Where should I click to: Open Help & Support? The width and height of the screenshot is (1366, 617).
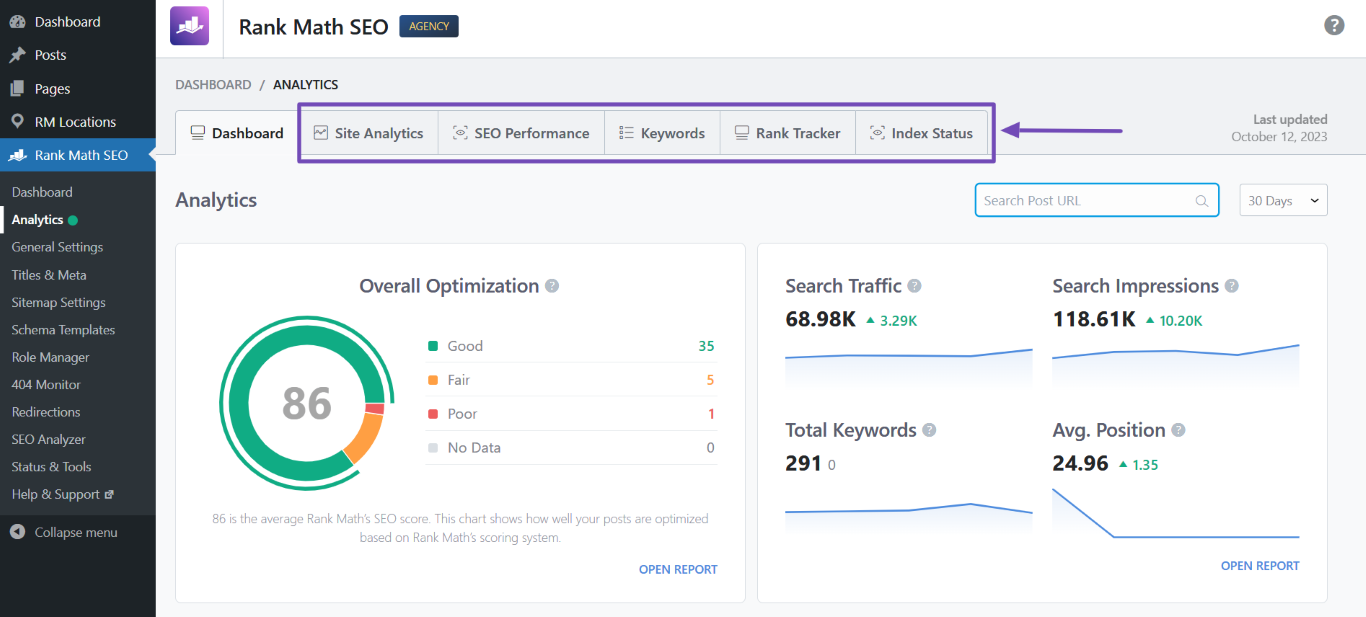point(78,494)
